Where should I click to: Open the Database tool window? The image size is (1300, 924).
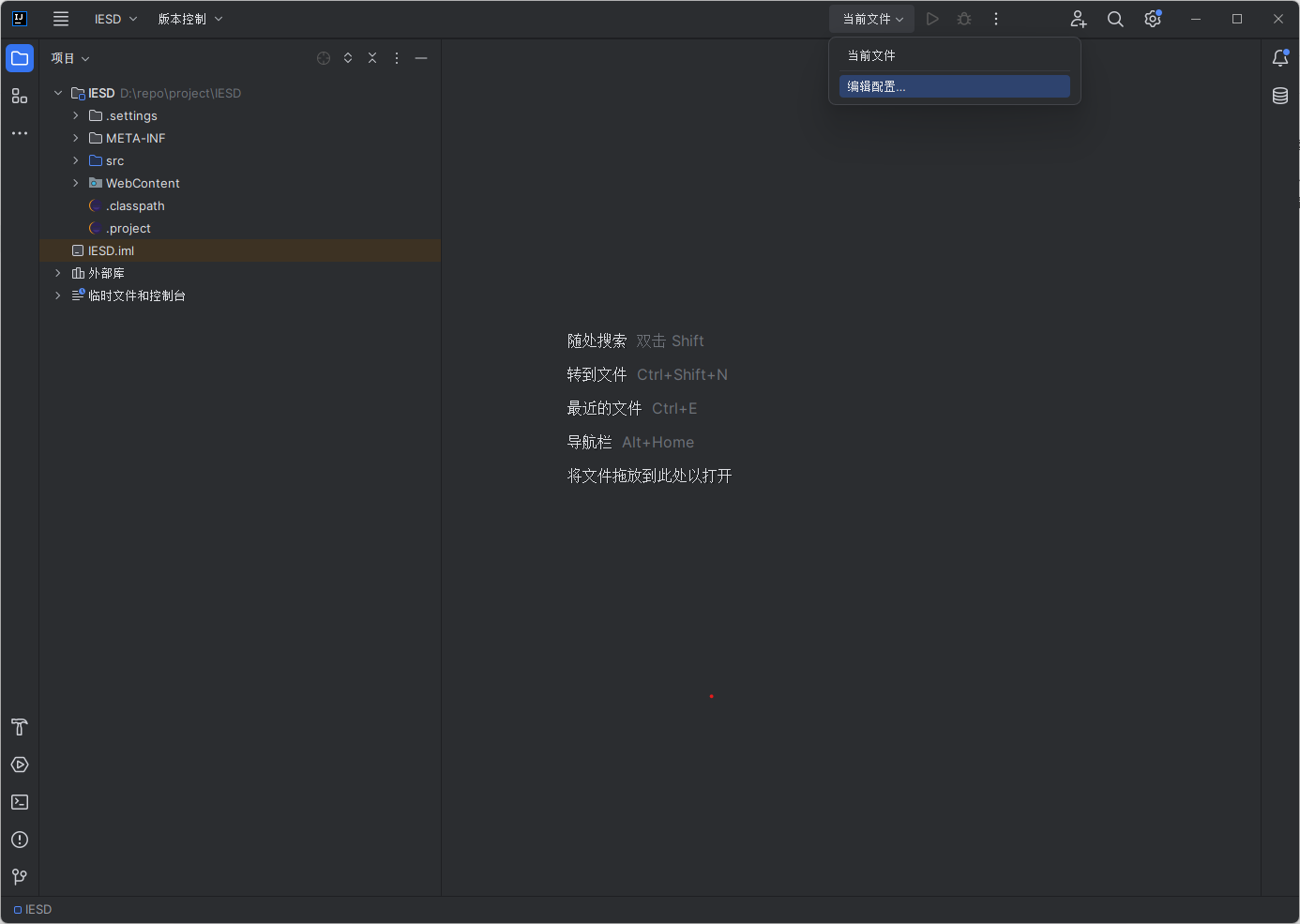click(1280, 96)
